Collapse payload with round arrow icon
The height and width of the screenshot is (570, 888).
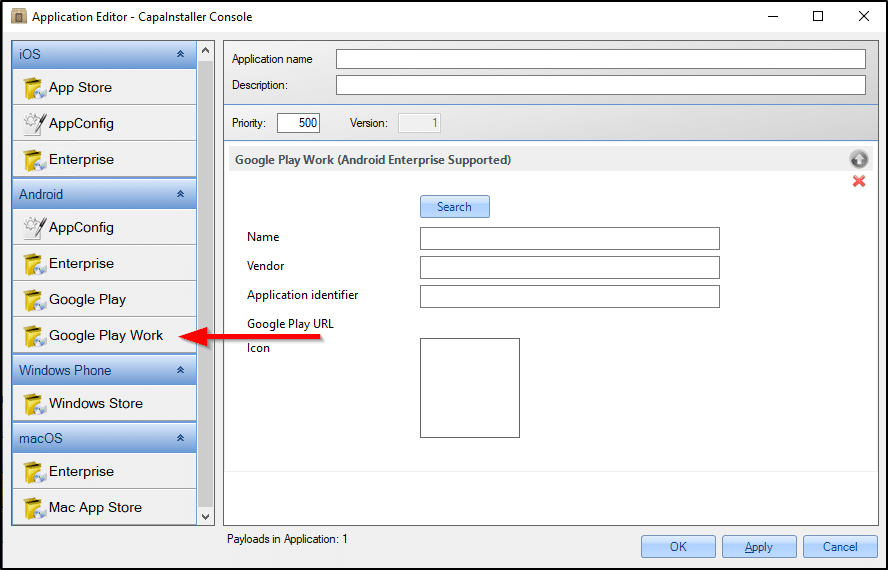click(859, 159)
